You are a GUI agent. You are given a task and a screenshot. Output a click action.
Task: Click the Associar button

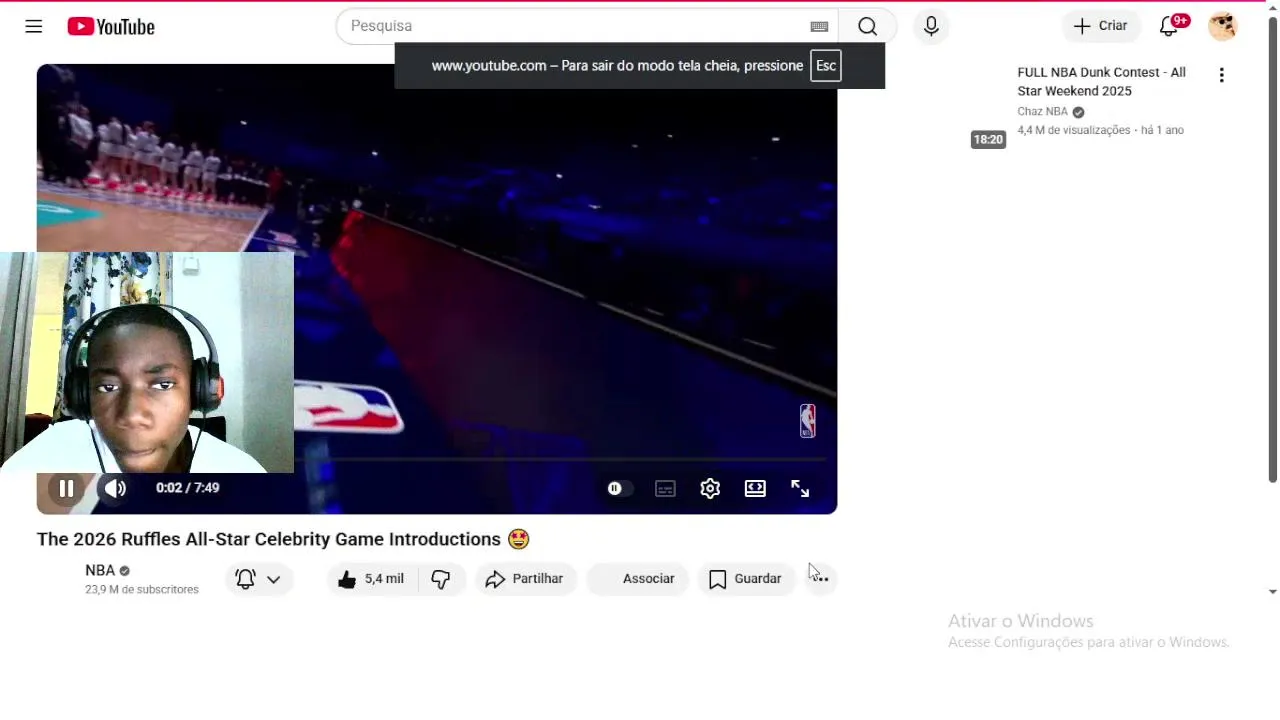coord(637,578)
